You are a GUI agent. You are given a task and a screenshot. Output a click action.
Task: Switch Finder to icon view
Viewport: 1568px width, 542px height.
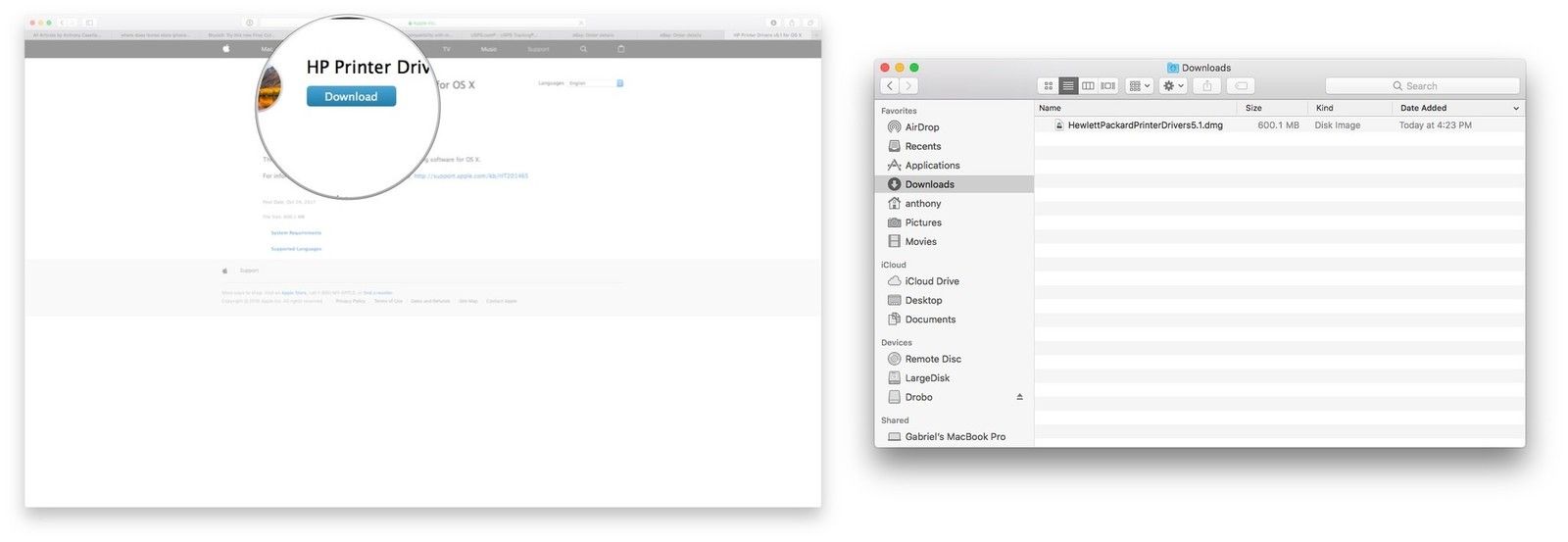coord(1048,86)
